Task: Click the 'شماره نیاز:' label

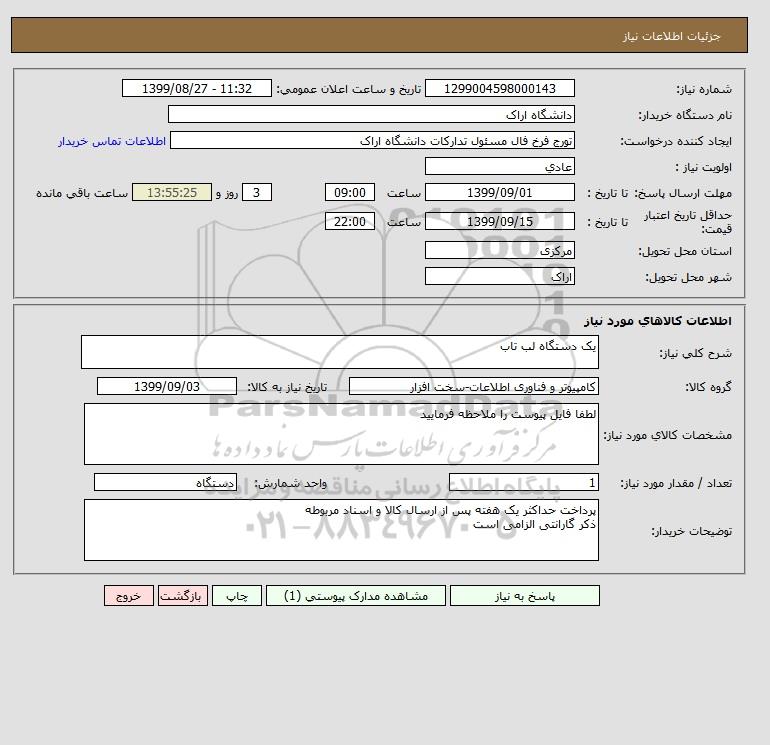Action: pos(704,89)
